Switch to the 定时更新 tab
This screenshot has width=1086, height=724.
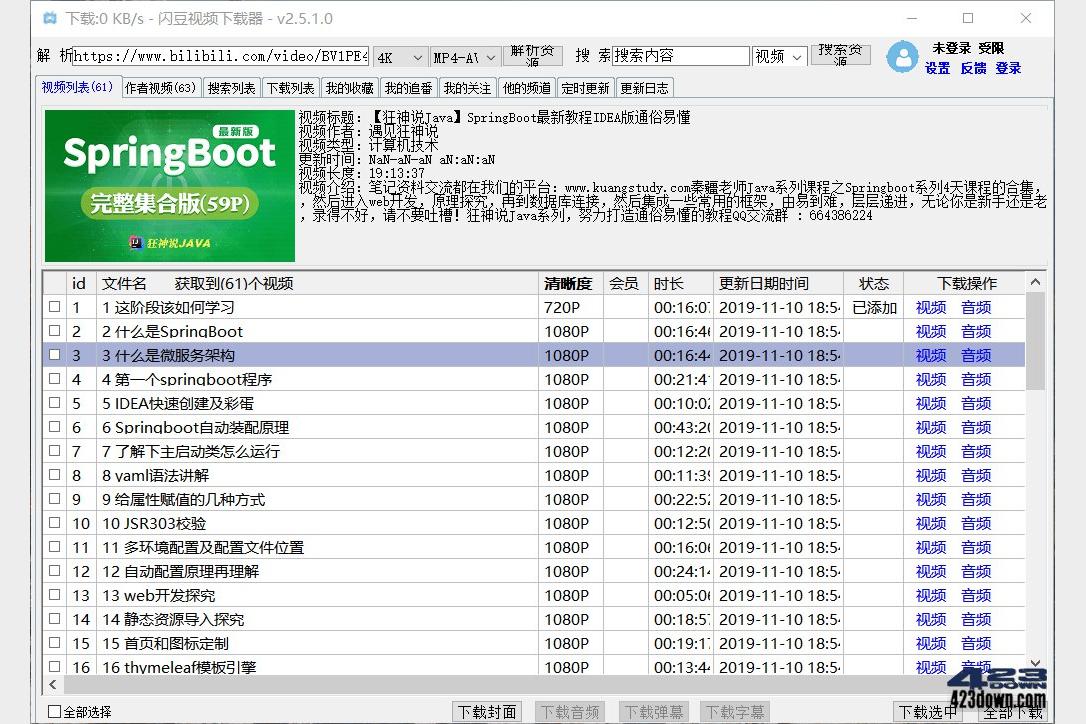click(x=585, y=88)
